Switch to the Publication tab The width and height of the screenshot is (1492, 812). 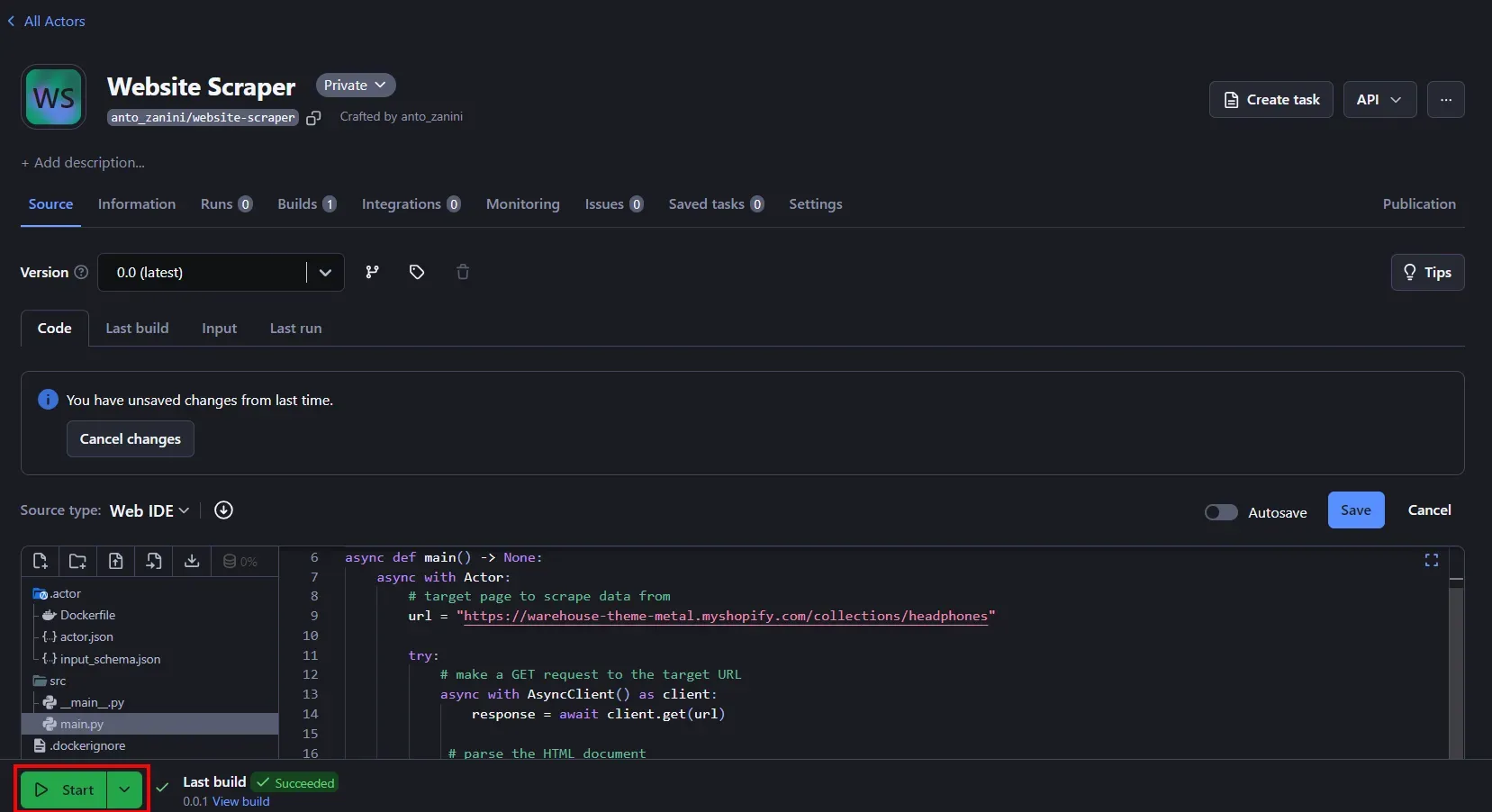click(x=1419, y=204)
